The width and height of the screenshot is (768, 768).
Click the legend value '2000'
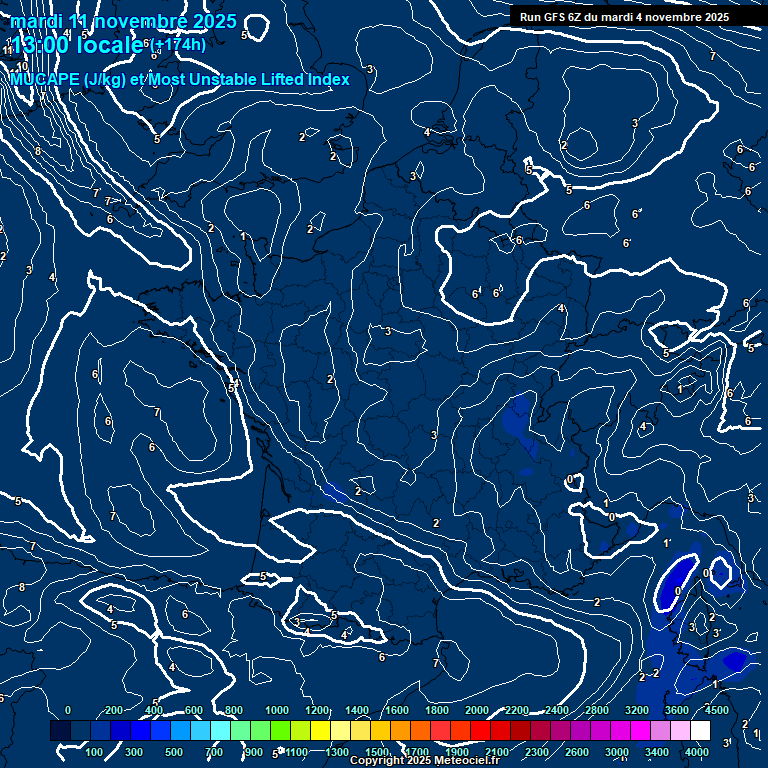click(477, 710)
